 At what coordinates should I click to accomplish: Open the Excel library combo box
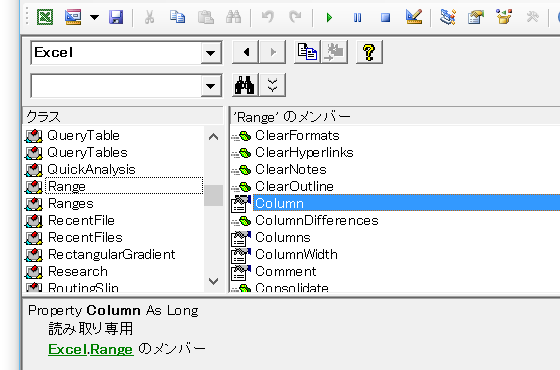pos(126,52)
